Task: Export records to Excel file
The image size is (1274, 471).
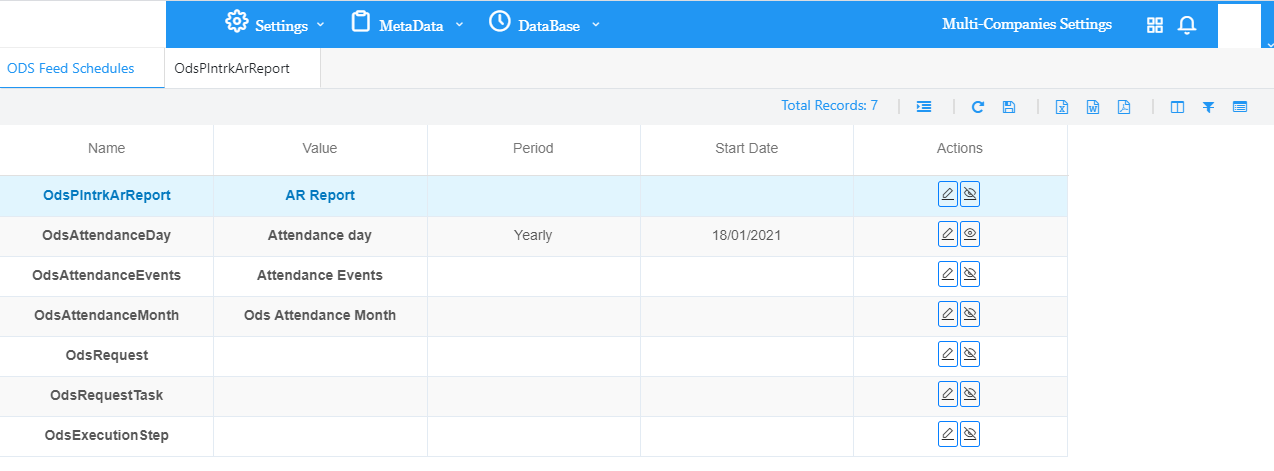Action: click(1063, 107)
